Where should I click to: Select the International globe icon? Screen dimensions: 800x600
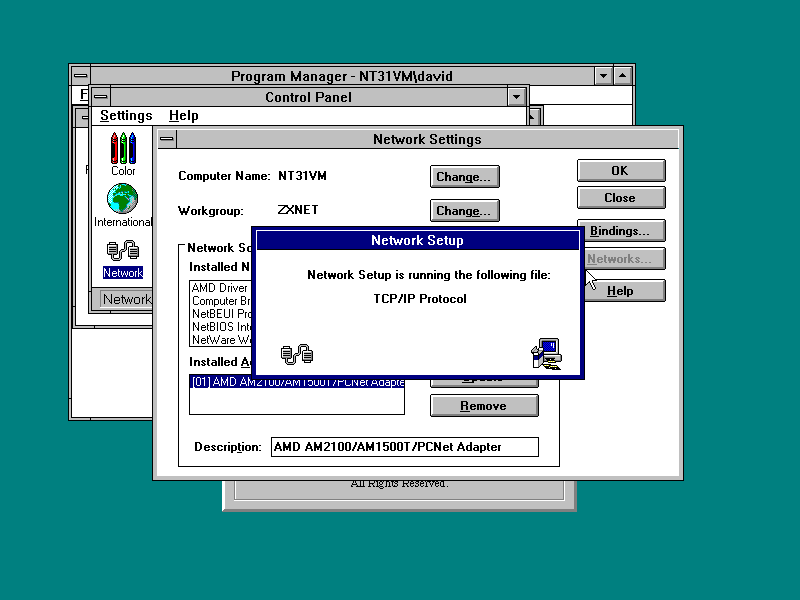pos(123,200)
